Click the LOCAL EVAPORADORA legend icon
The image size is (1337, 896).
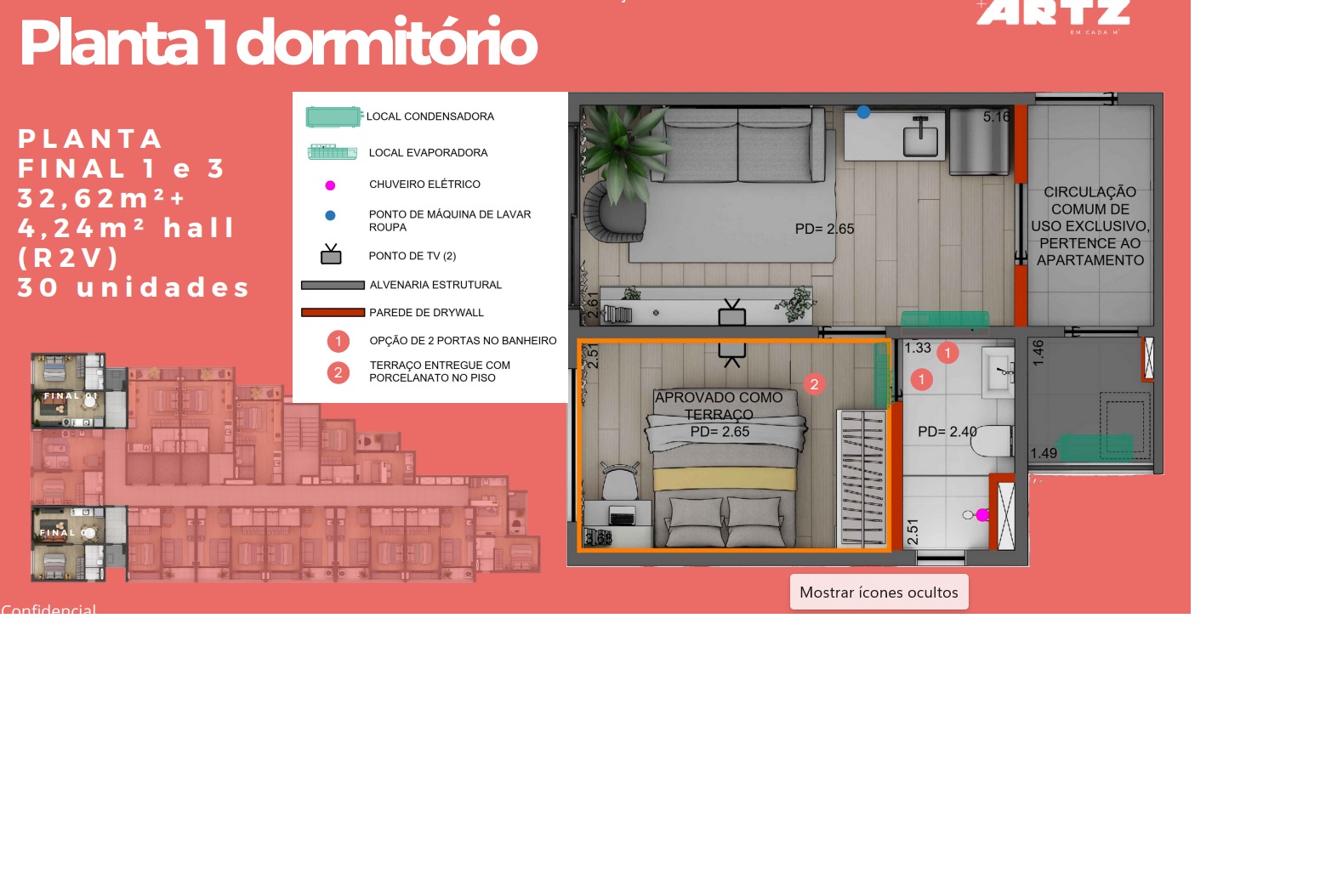coord(333,152)
